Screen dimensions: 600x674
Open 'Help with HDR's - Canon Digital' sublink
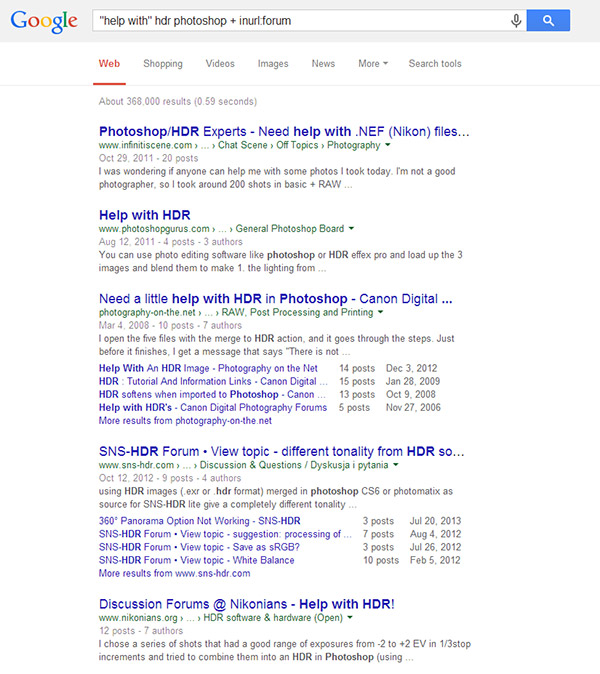point(213,407)
